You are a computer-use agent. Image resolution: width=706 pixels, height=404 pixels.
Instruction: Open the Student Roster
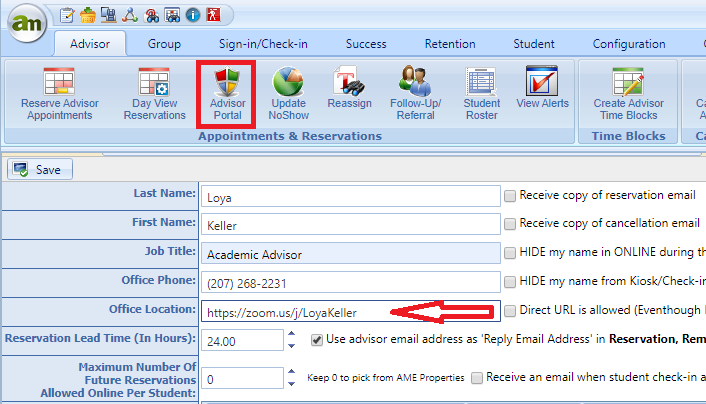pos(481,94)
